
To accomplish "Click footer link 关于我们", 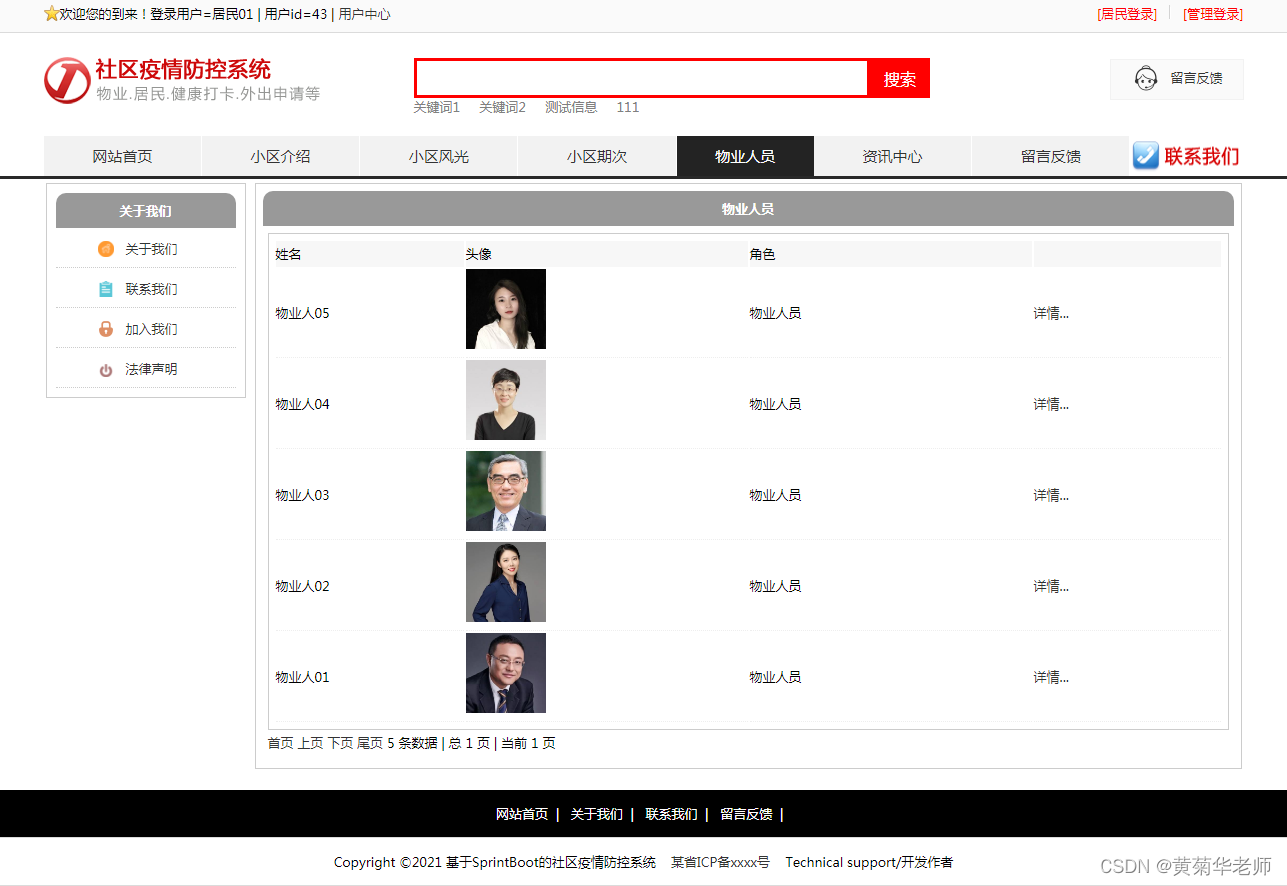I will click(596, 814).
